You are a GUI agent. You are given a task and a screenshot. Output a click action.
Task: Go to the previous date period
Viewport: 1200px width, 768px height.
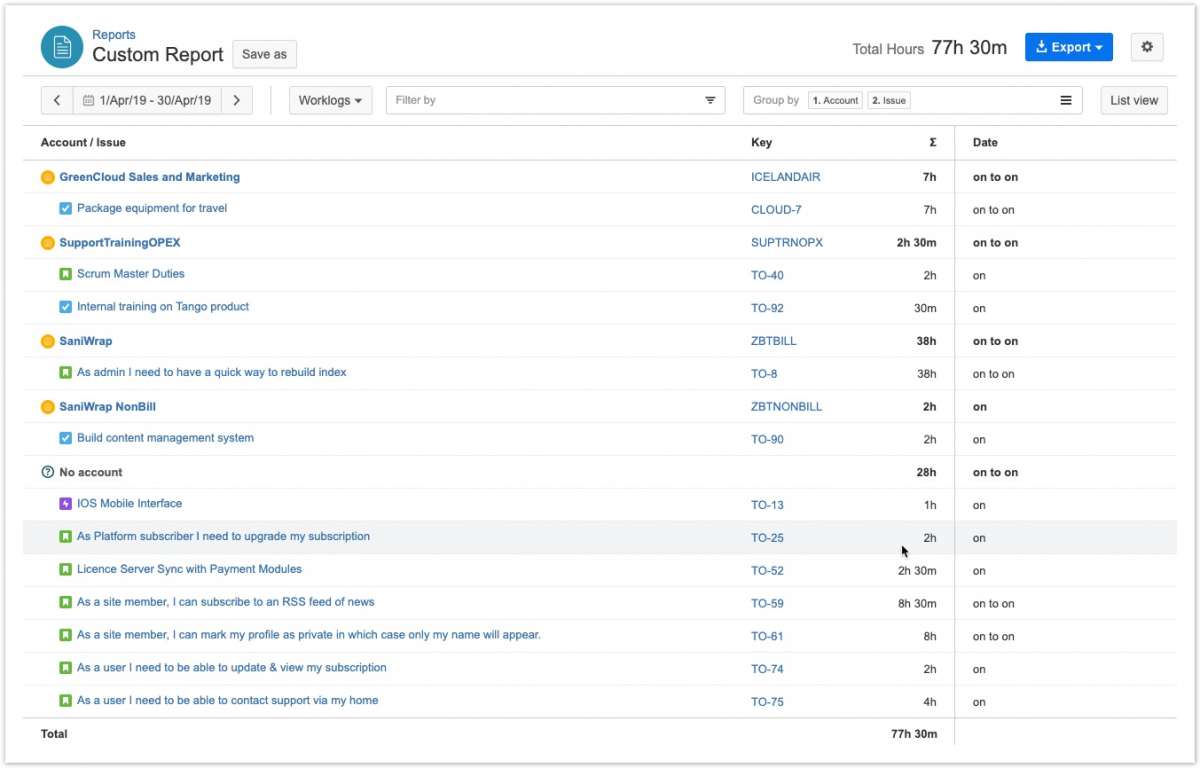point(57,100)
